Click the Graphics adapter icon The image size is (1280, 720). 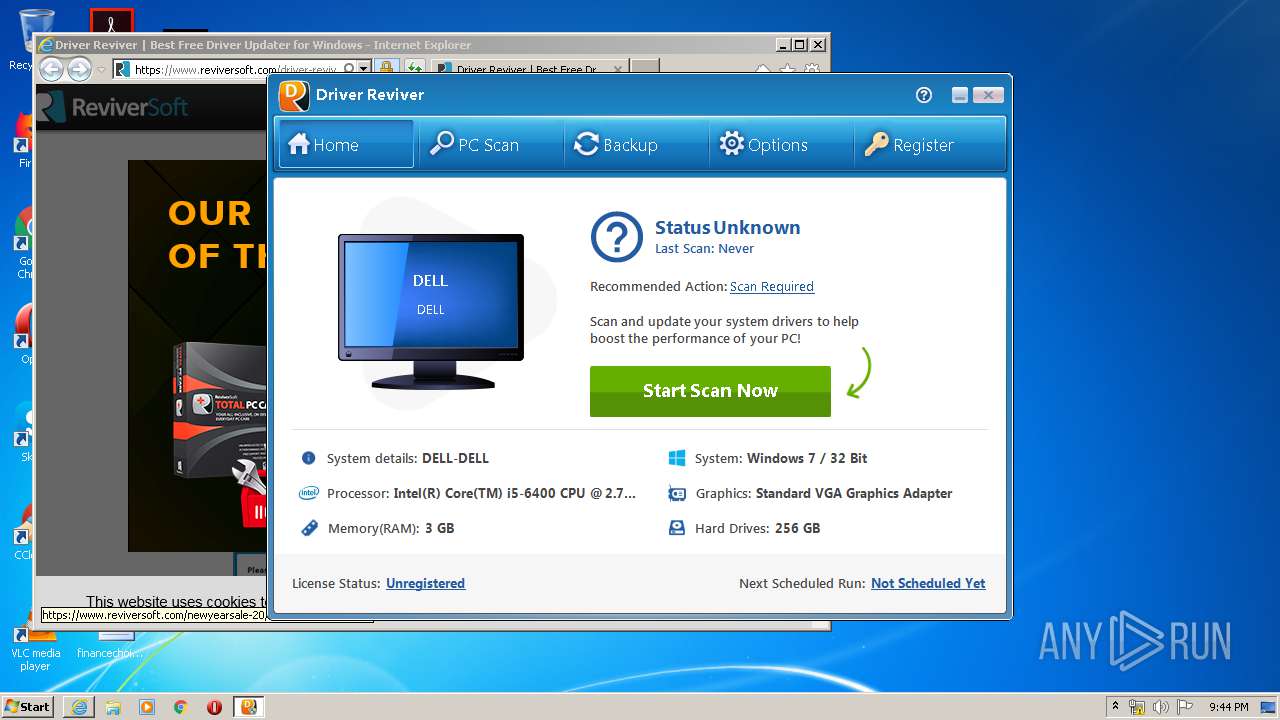point(677,493)
